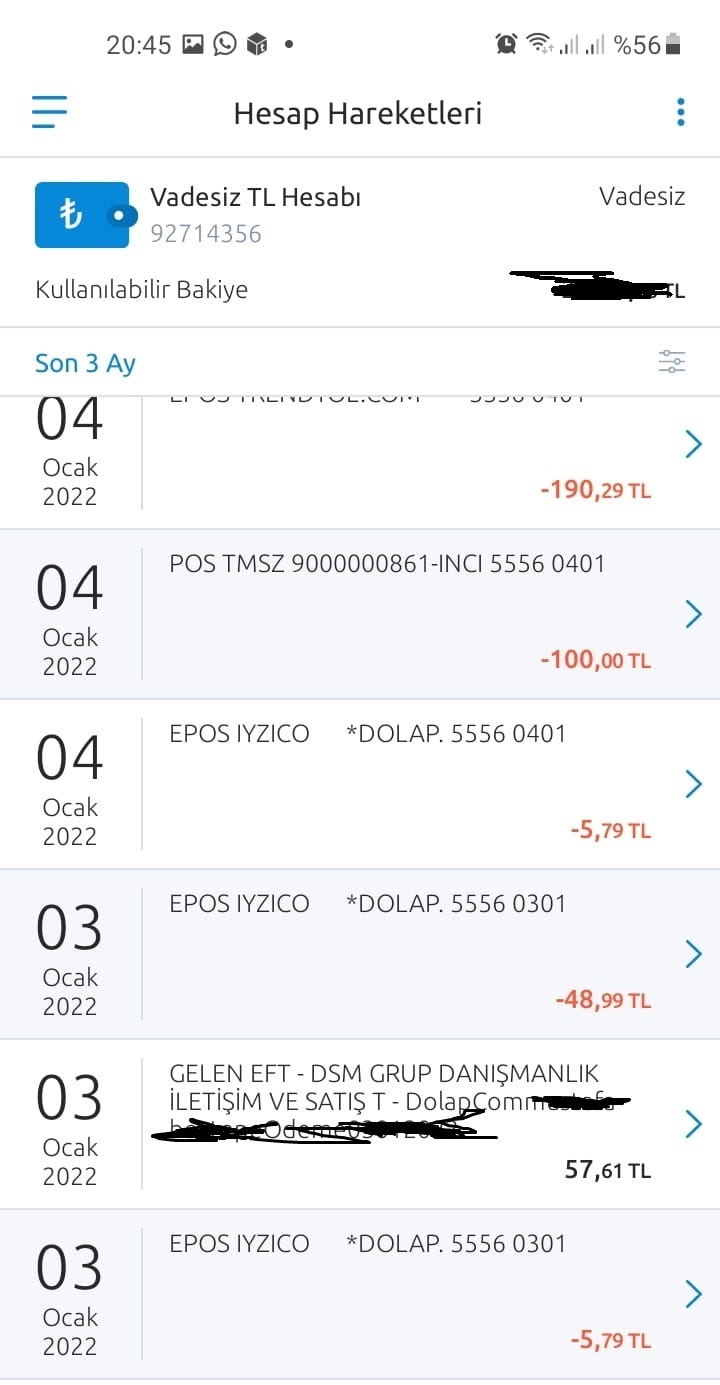Open details chevron for 57,61 TL EFT

click(x=694, y=1124)
